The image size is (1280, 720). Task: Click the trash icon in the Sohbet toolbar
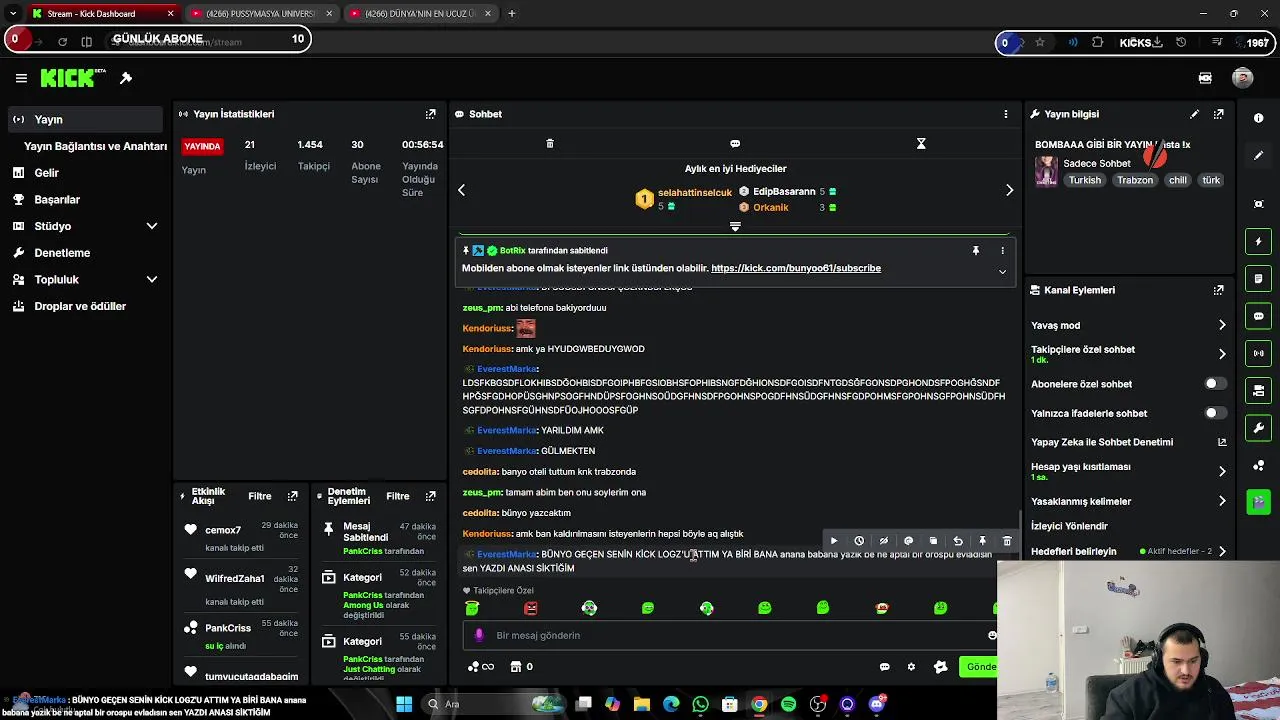550,144
